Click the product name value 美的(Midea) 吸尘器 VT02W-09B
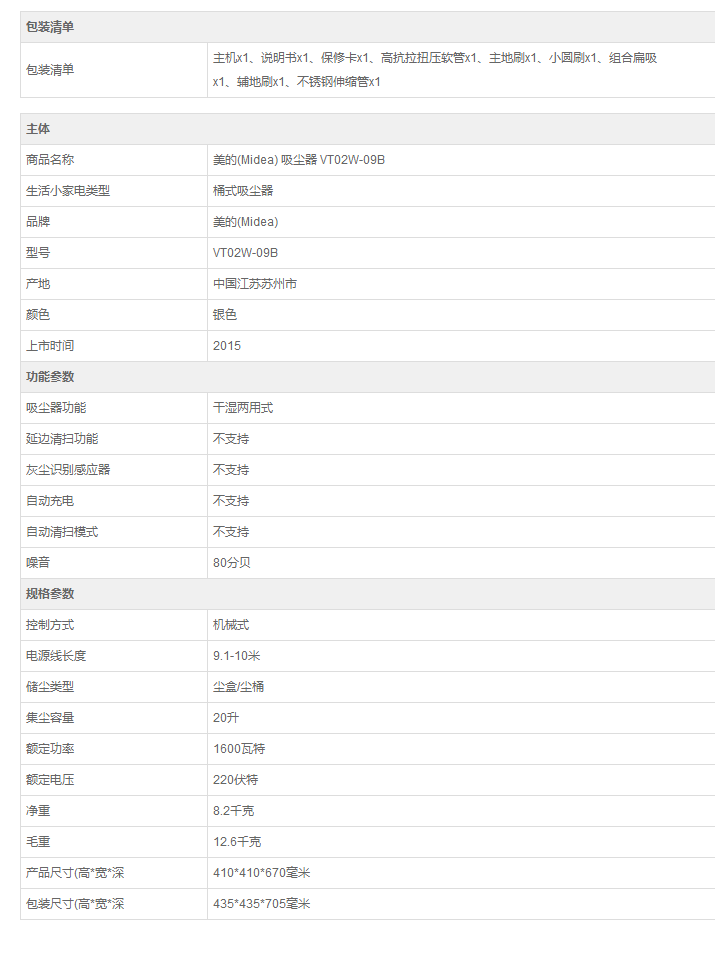Screen dimensions: 715x955 click(299, 160)
